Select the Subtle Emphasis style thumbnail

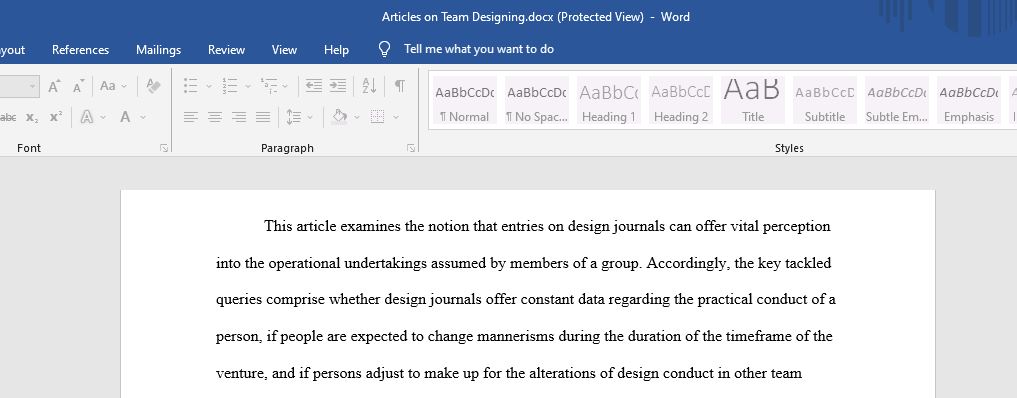(896, 100)
